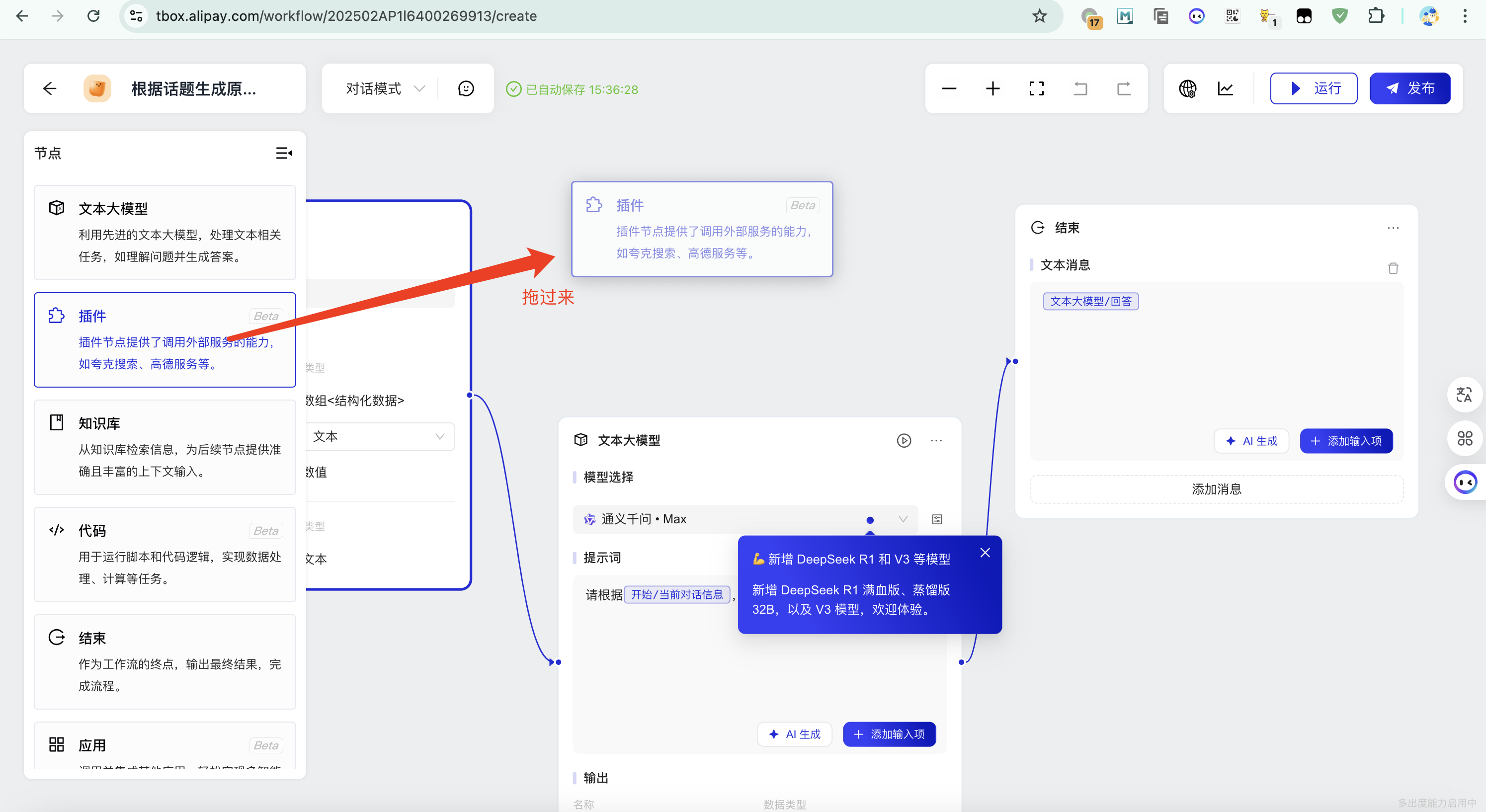Click the 添加消息 area in the 结束 node

(x=1216, y=489)
